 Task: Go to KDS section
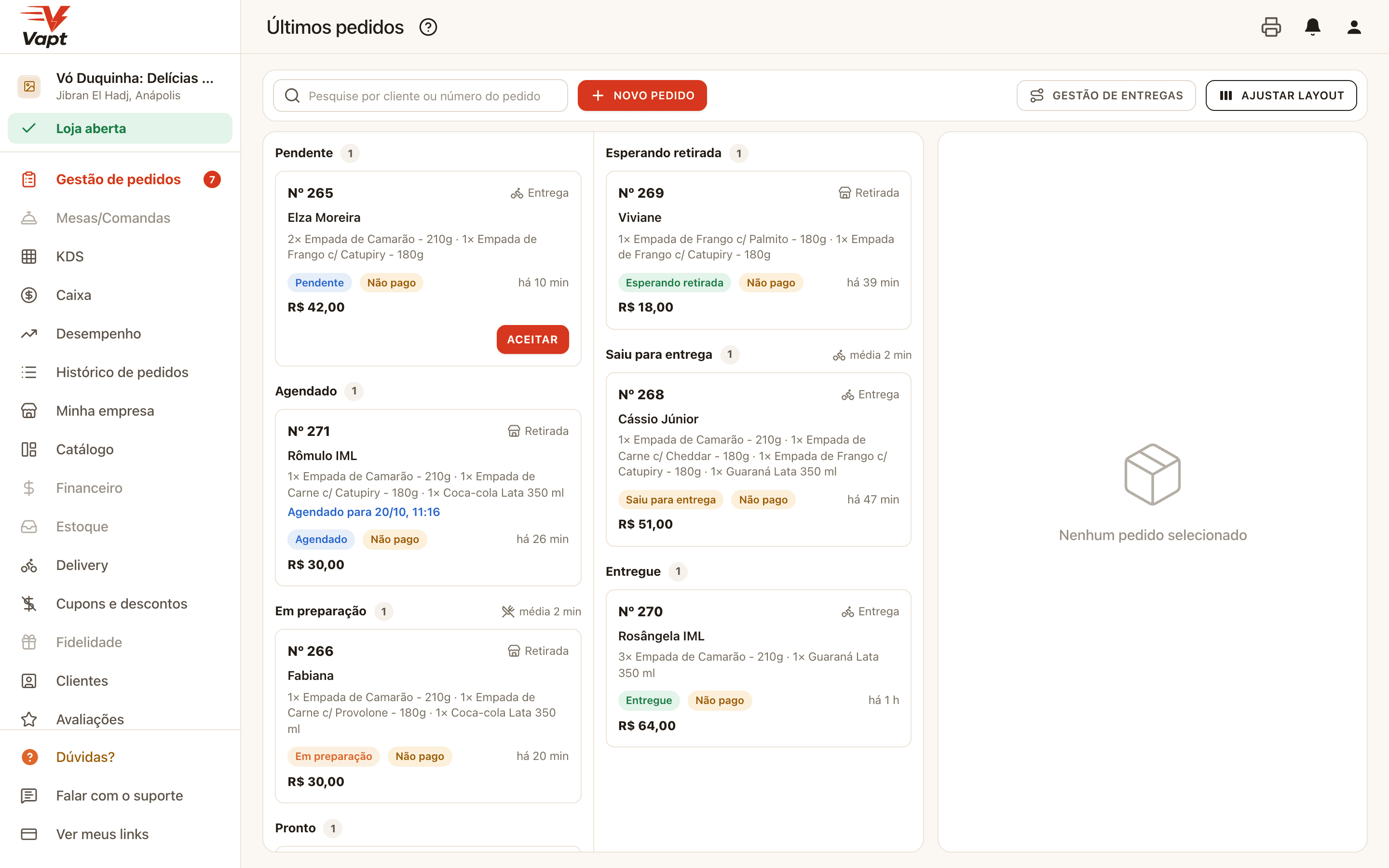point(120,256)
